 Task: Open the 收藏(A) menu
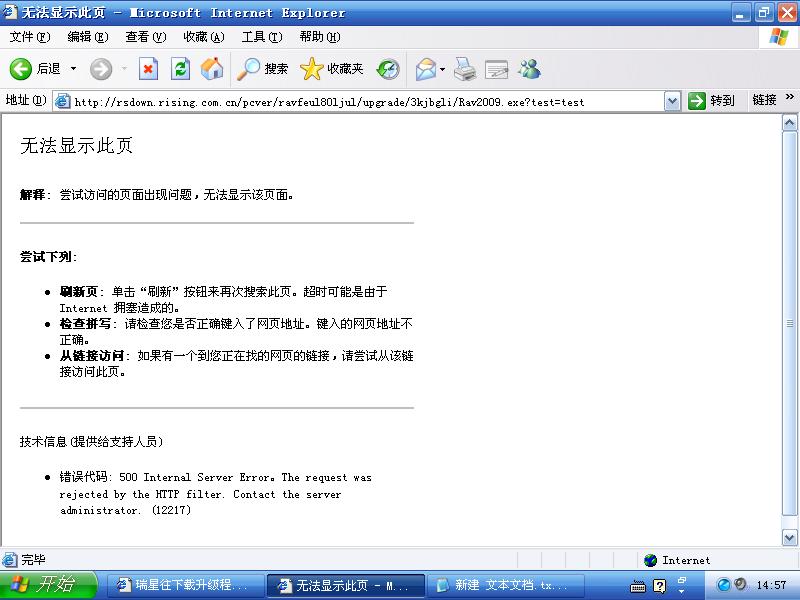click(x=204, y=37)
